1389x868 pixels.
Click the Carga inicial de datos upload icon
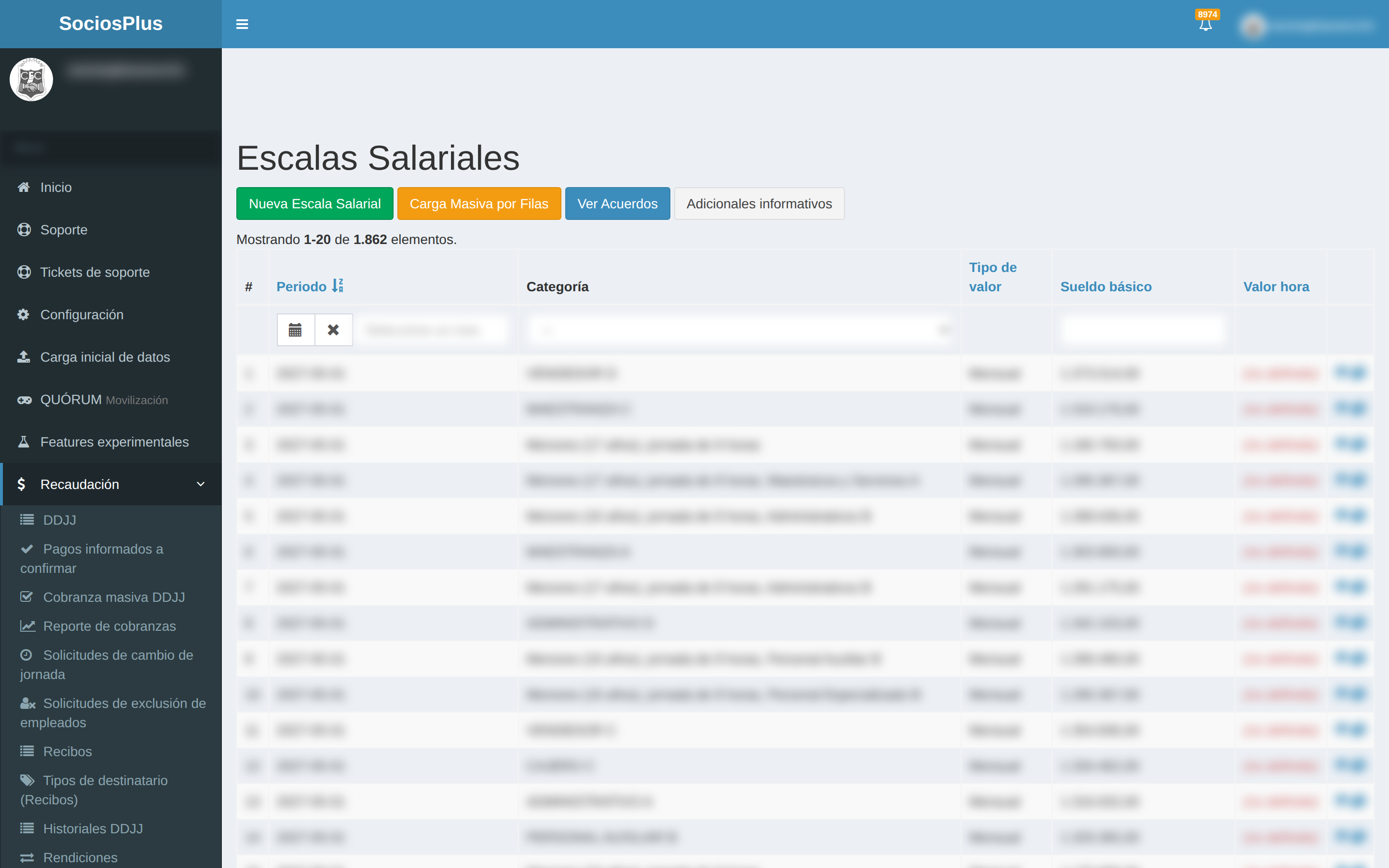[24, 357]
